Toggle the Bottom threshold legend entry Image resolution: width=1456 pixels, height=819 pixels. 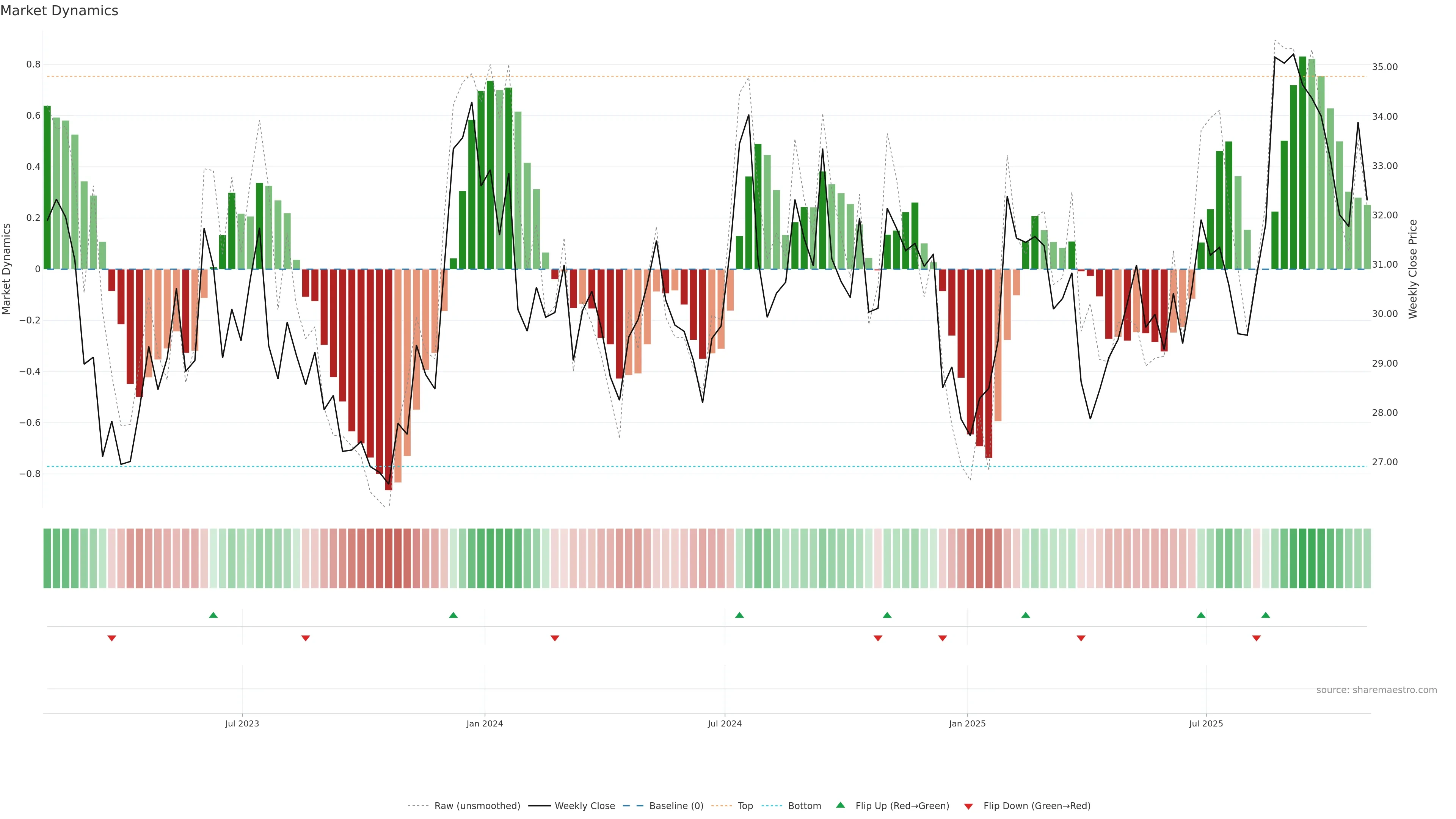pyautogui.click(x=804, y=806)
